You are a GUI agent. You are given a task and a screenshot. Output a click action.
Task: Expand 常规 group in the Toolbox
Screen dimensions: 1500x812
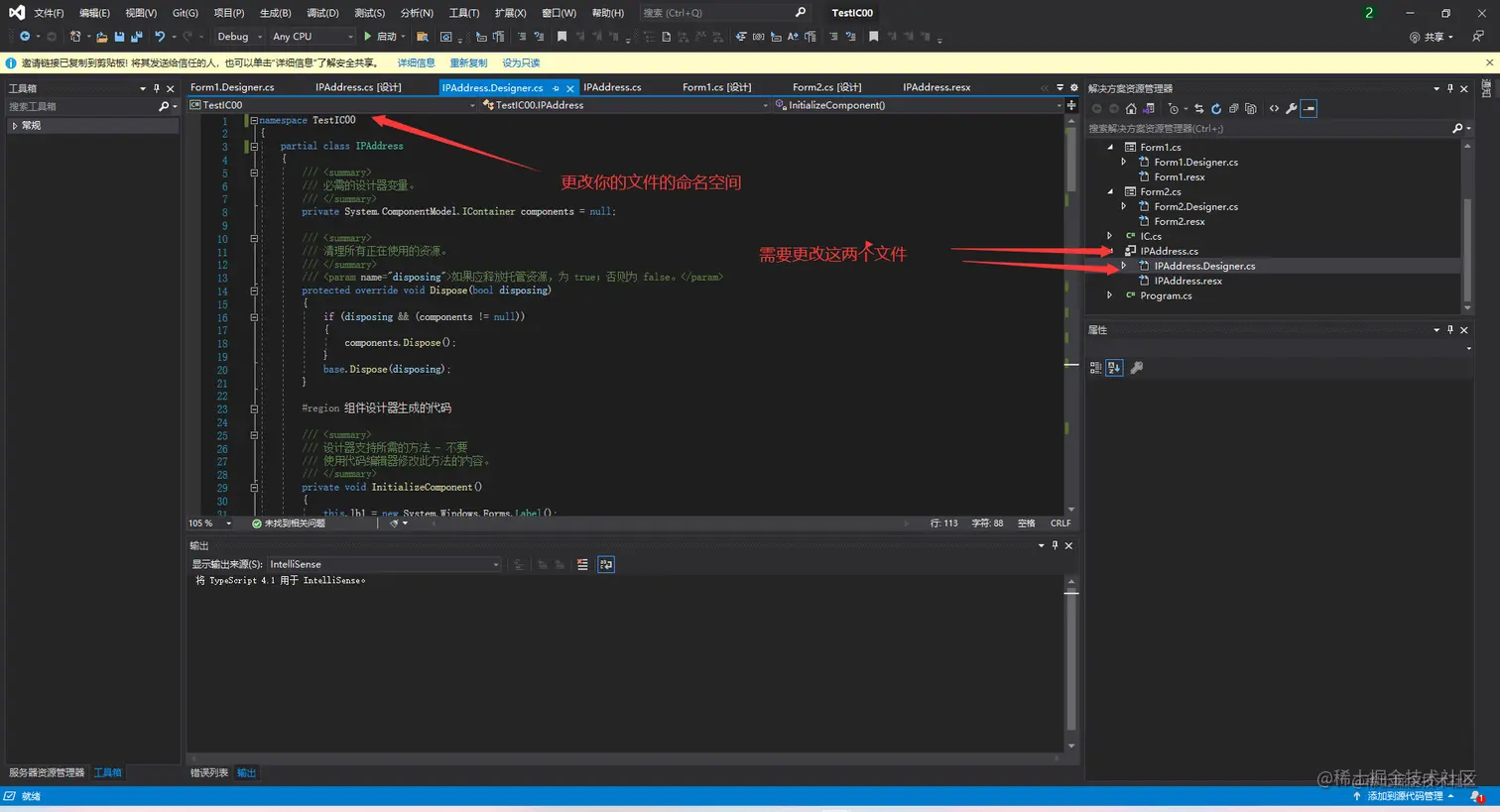[14, 126]
